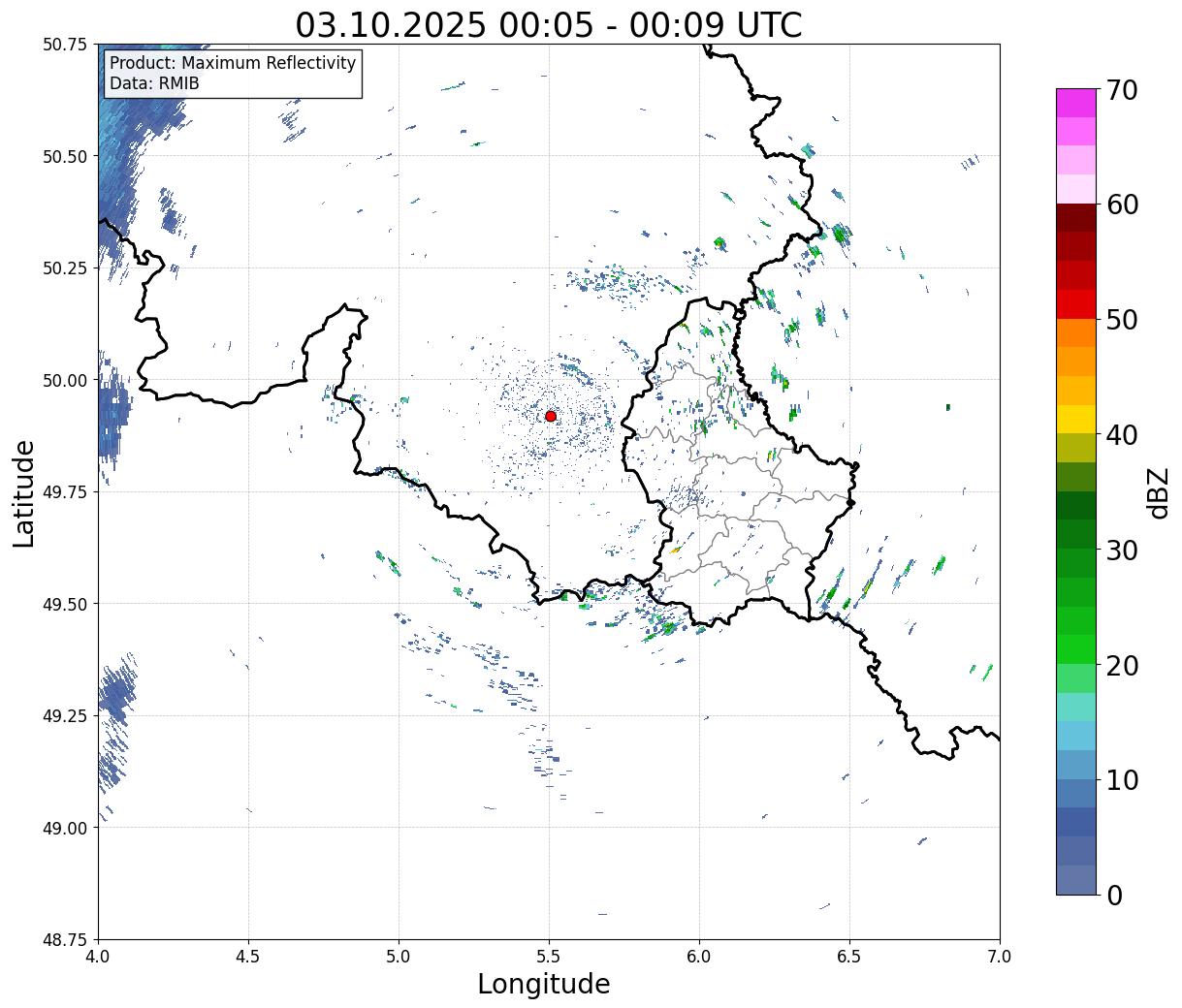Click the latitude tick label 50.00
The height and width of the screenshot is (1008, 1182).
65,381
